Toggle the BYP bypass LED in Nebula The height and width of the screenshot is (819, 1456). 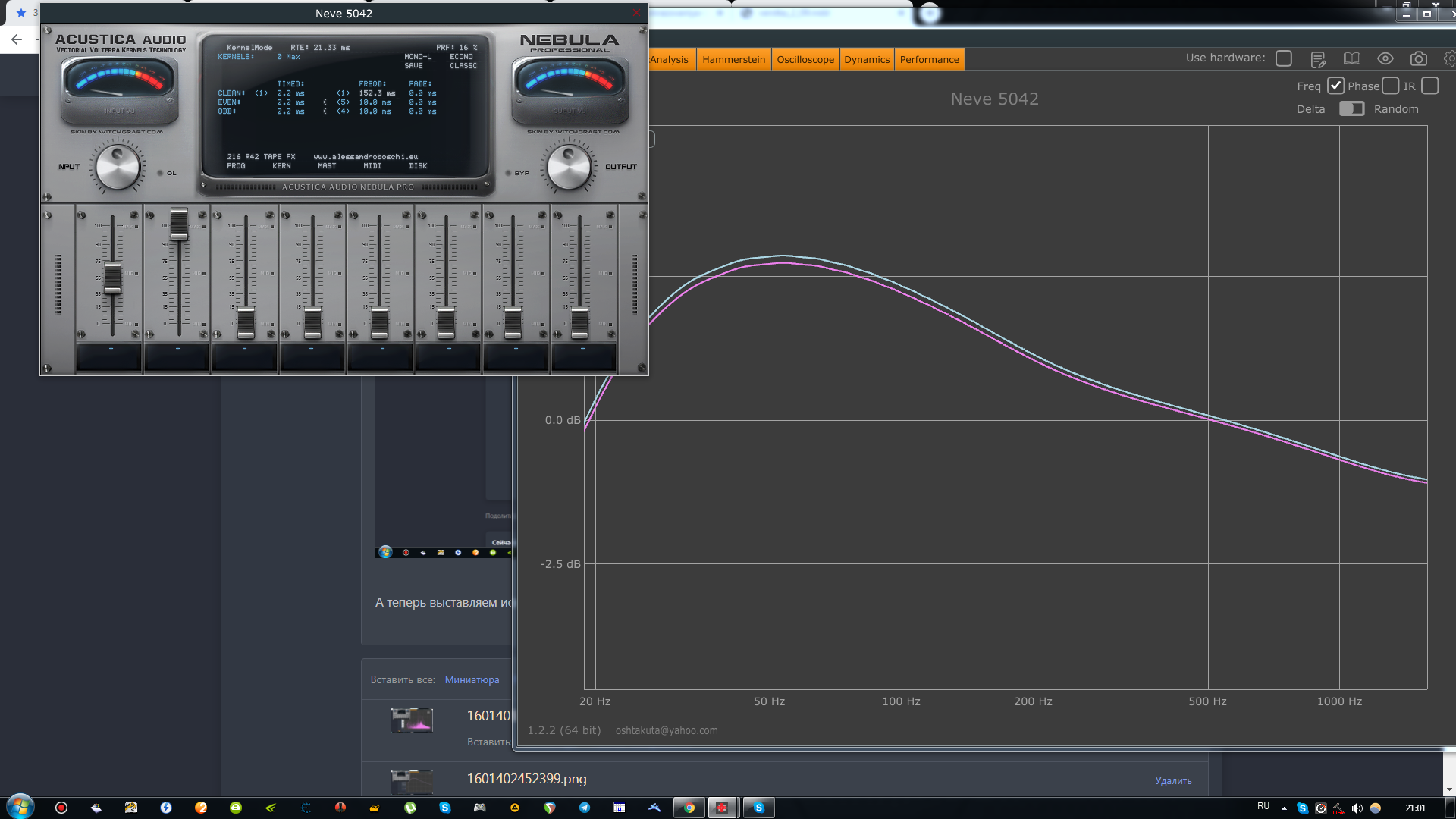click(x=509, y=173)
